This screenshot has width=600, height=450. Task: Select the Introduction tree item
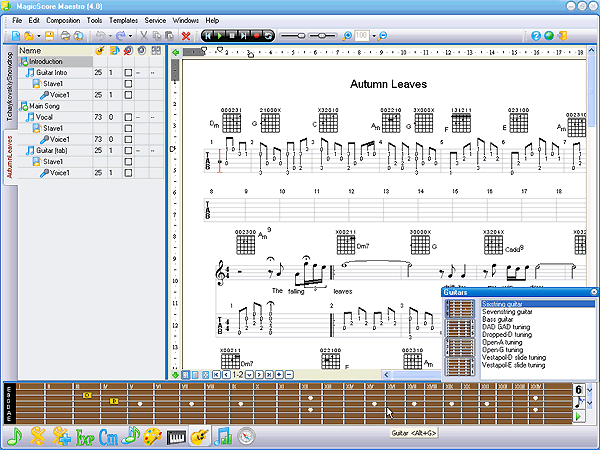click(x=46, y=61)
